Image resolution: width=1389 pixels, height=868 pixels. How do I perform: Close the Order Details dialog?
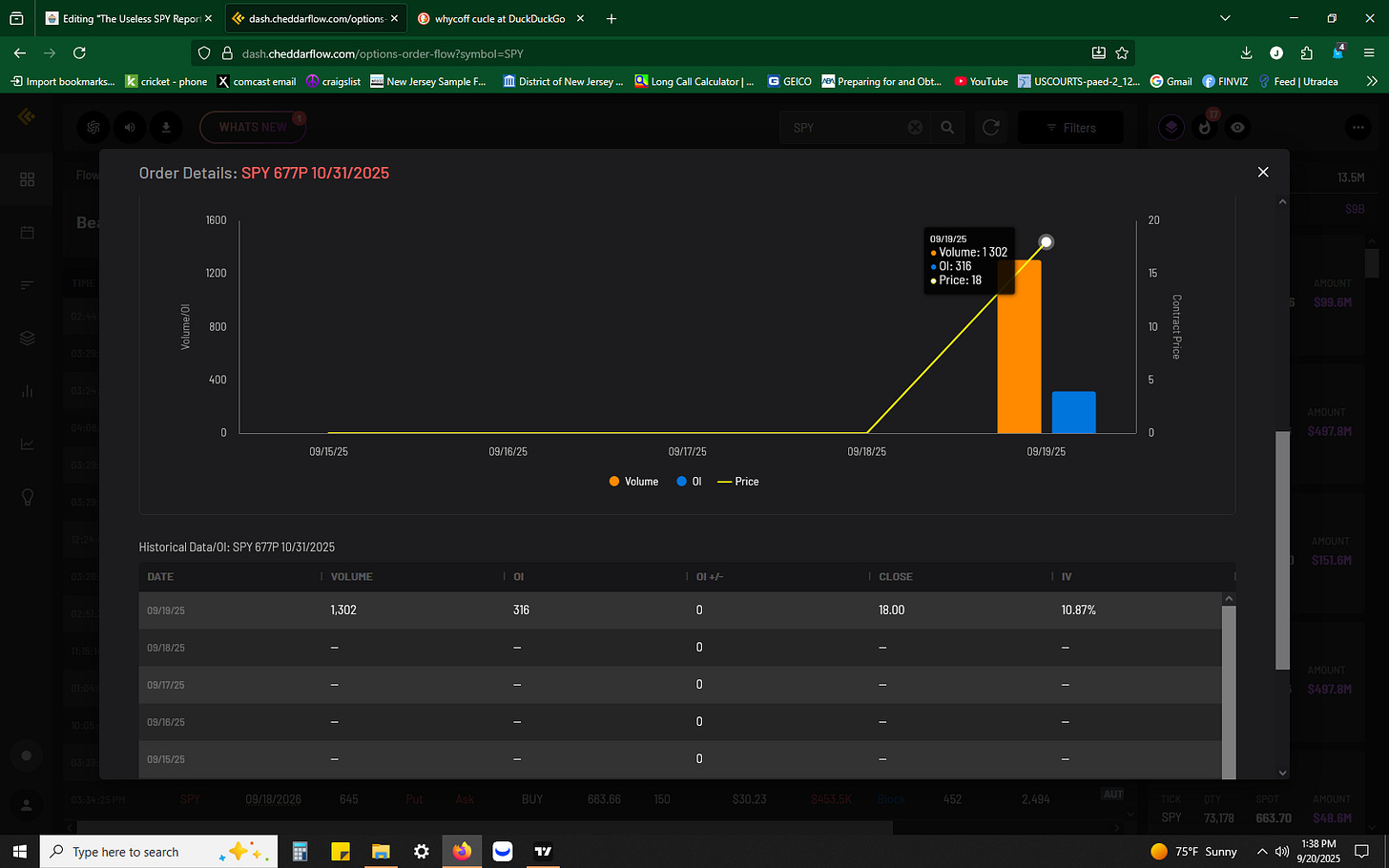[x=1263, y=172]
